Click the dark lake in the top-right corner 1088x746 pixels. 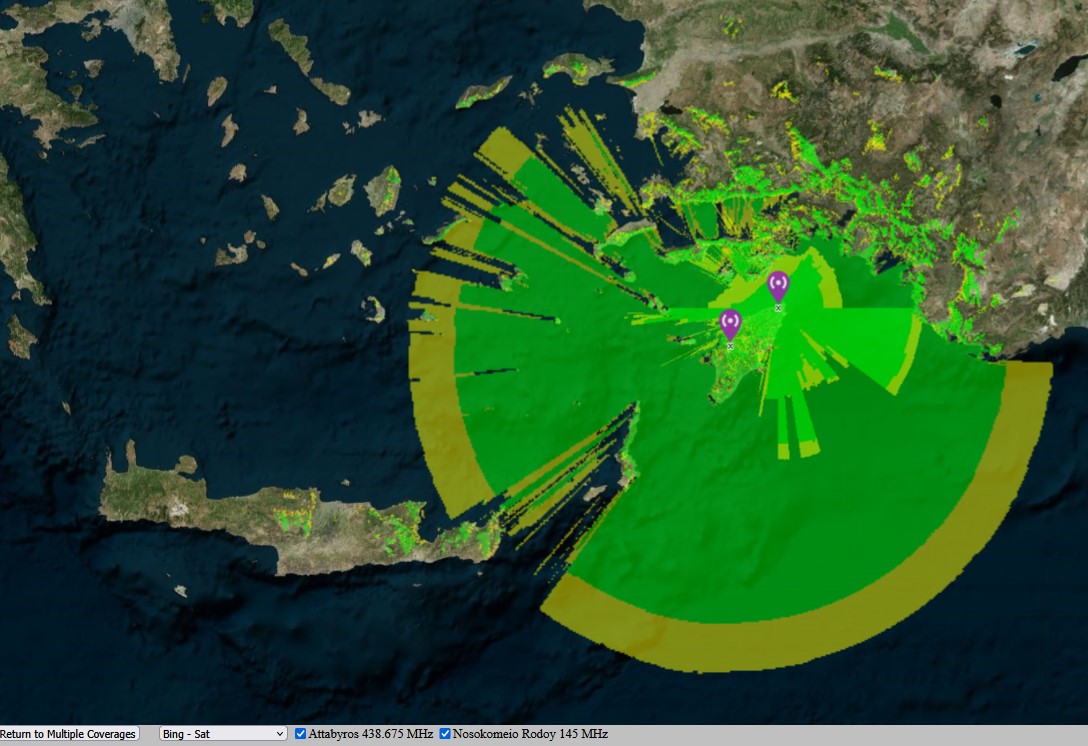tap(1069, 67)
